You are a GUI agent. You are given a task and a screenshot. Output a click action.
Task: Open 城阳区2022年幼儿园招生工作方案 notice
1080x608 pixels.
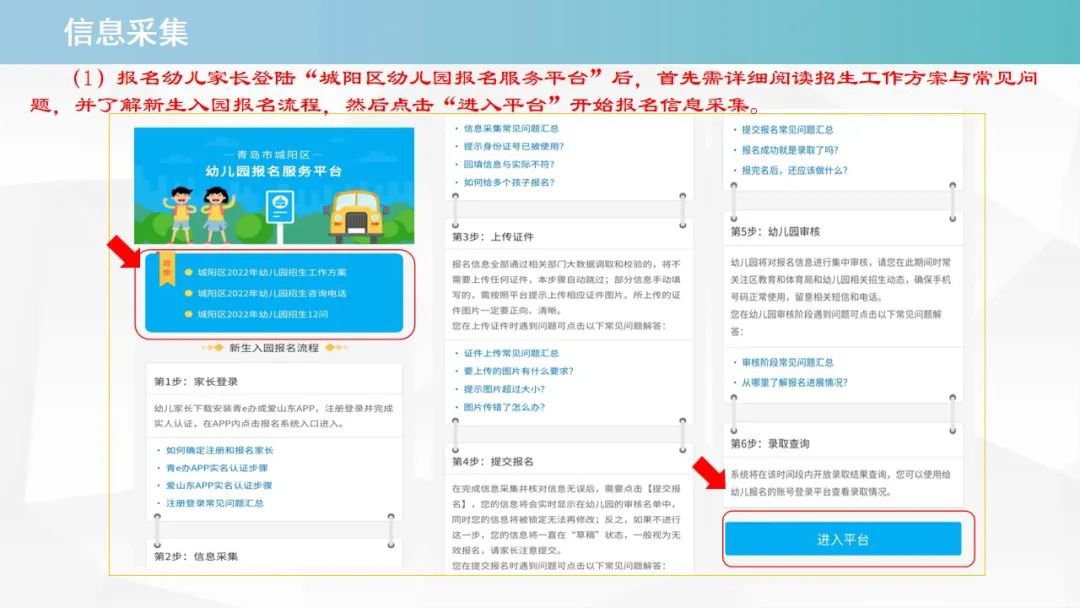[x=271, y=272]
